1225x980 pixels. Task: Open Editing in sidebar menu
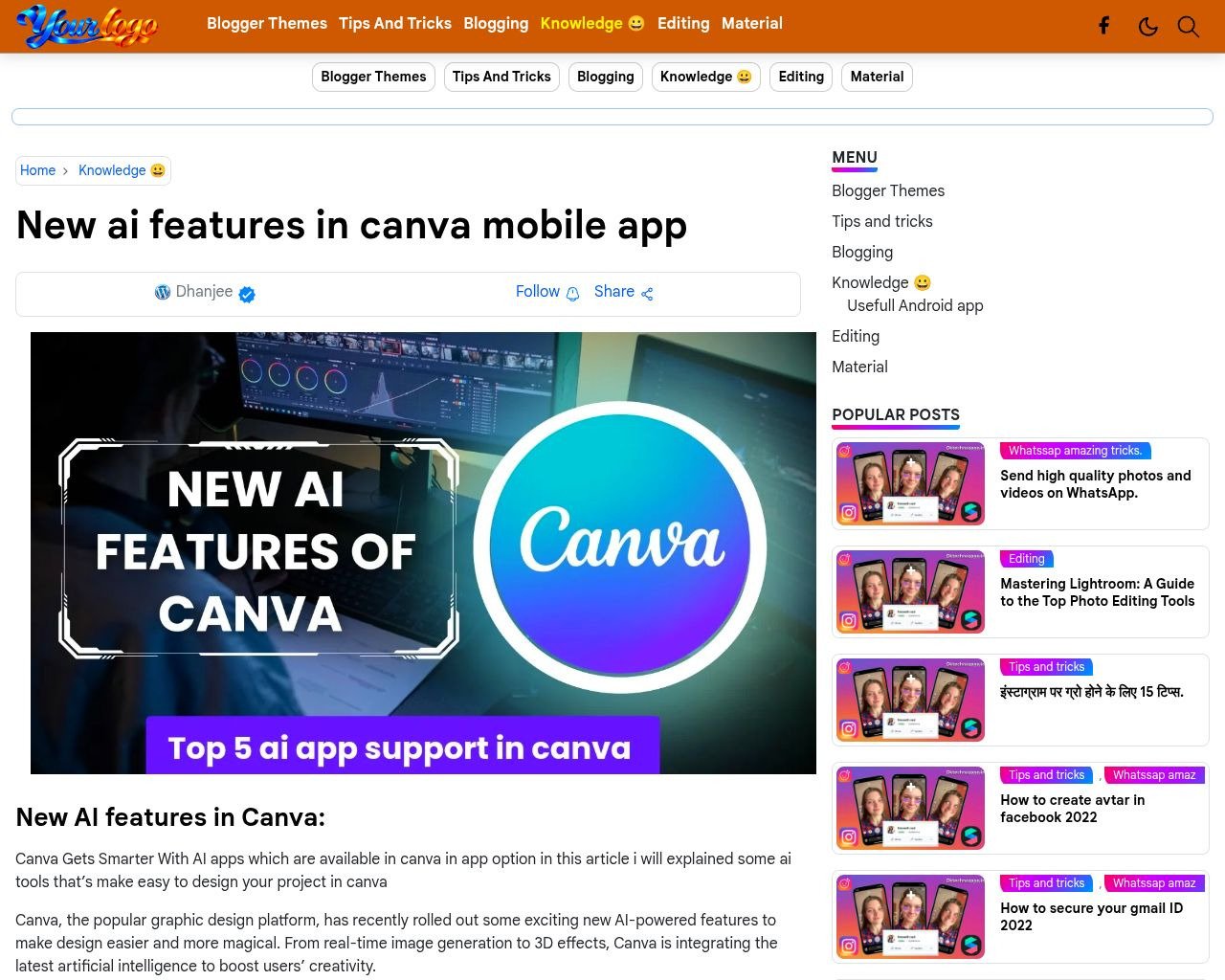(856, 336)
